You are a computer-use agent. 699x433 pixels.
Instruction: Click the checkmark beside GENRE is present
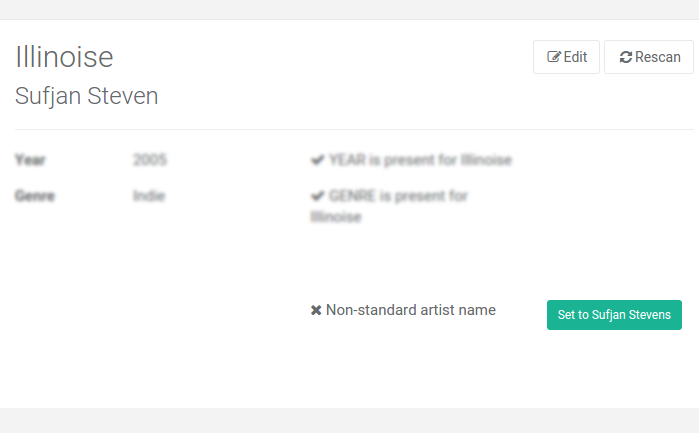tap(317, 196)
